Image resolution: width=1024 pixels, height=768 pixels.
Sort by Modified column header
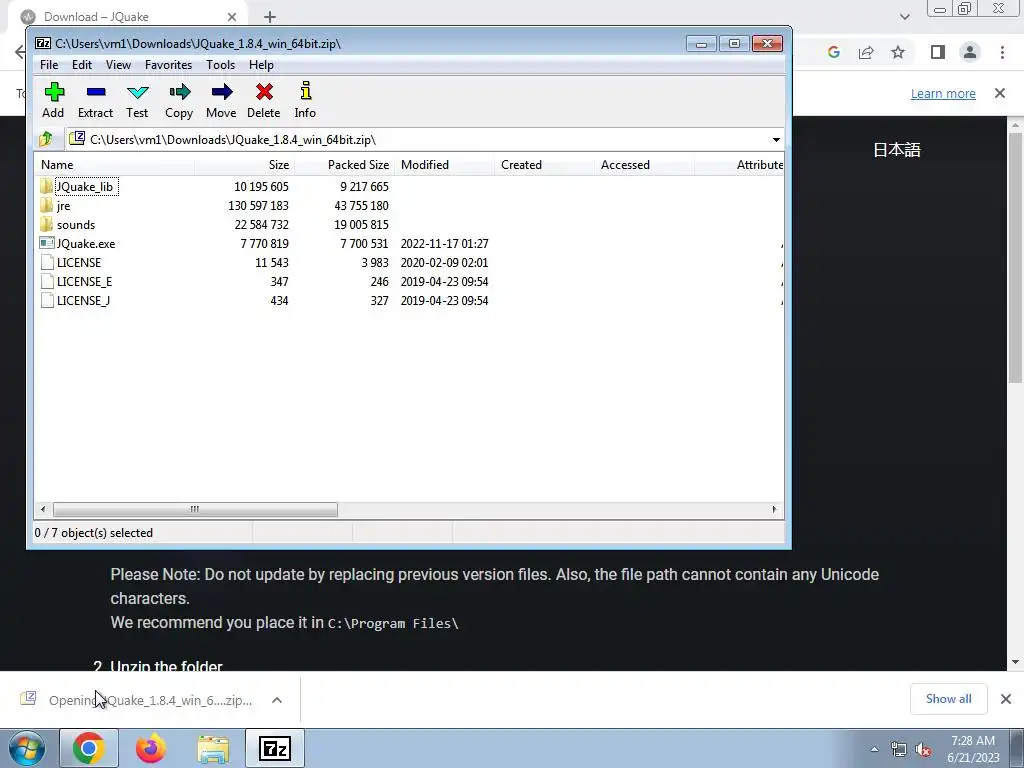tap(444, 165)
